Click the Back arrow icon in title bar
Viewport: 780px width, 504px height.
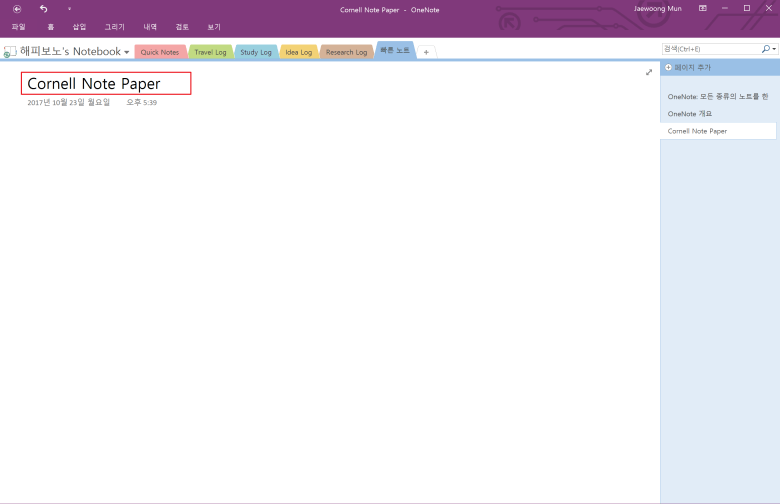[17, 9]
